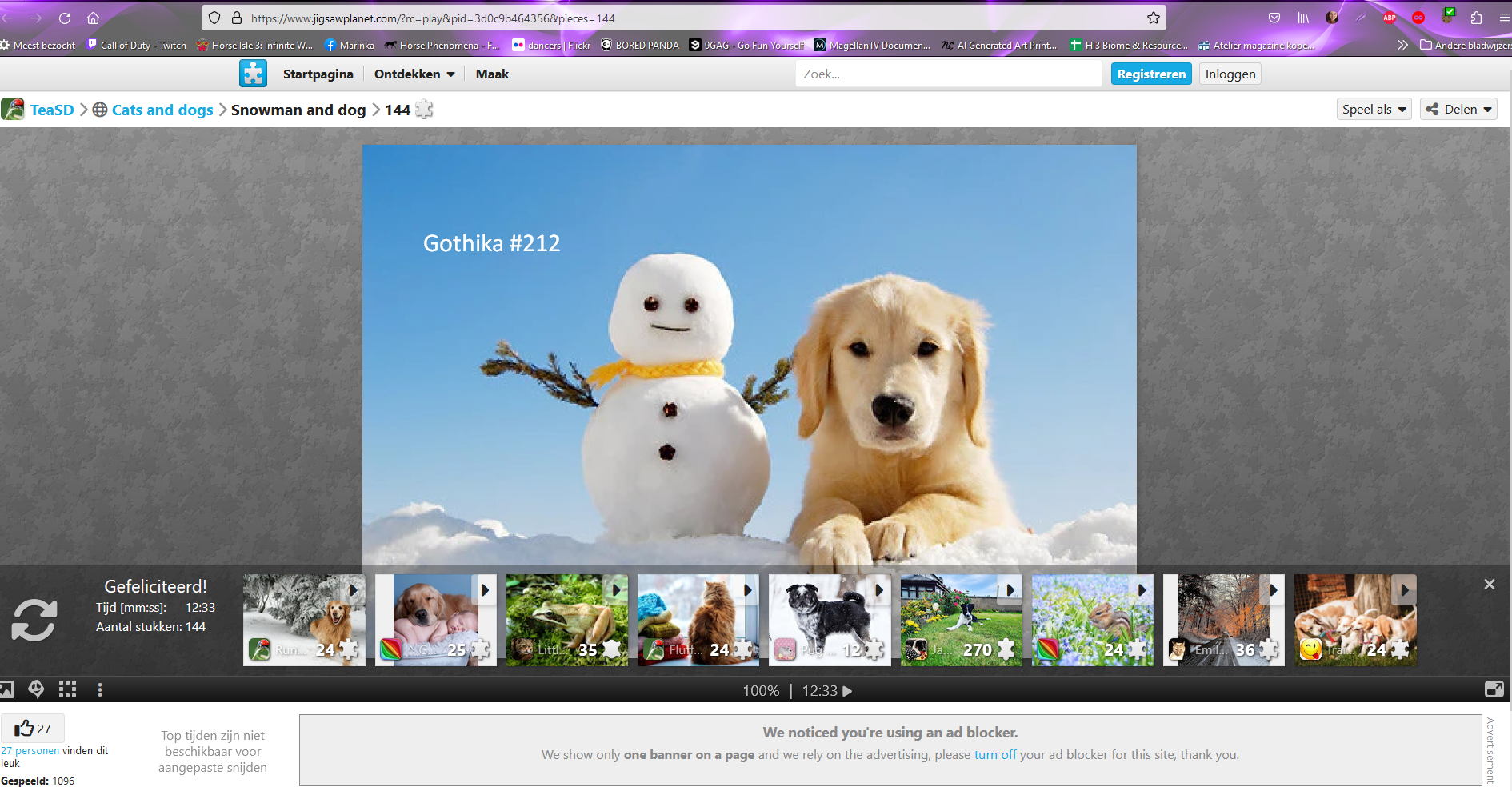This screenshot has width=1512, height=791.
Task: Play arrow on the black pug thumbnail
Action: click(x=878, y=590)
